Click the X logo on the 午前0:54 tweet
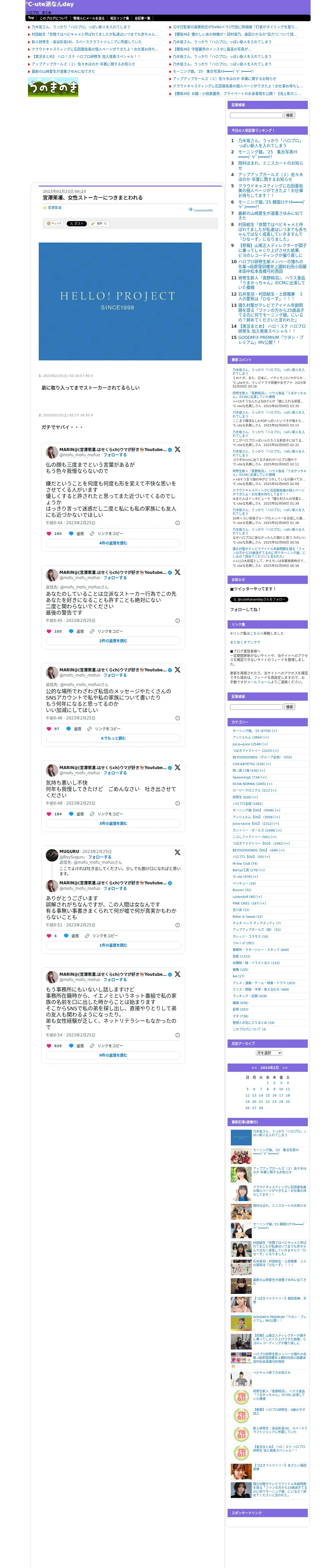 pyautogui.click(x=177, y=975)
